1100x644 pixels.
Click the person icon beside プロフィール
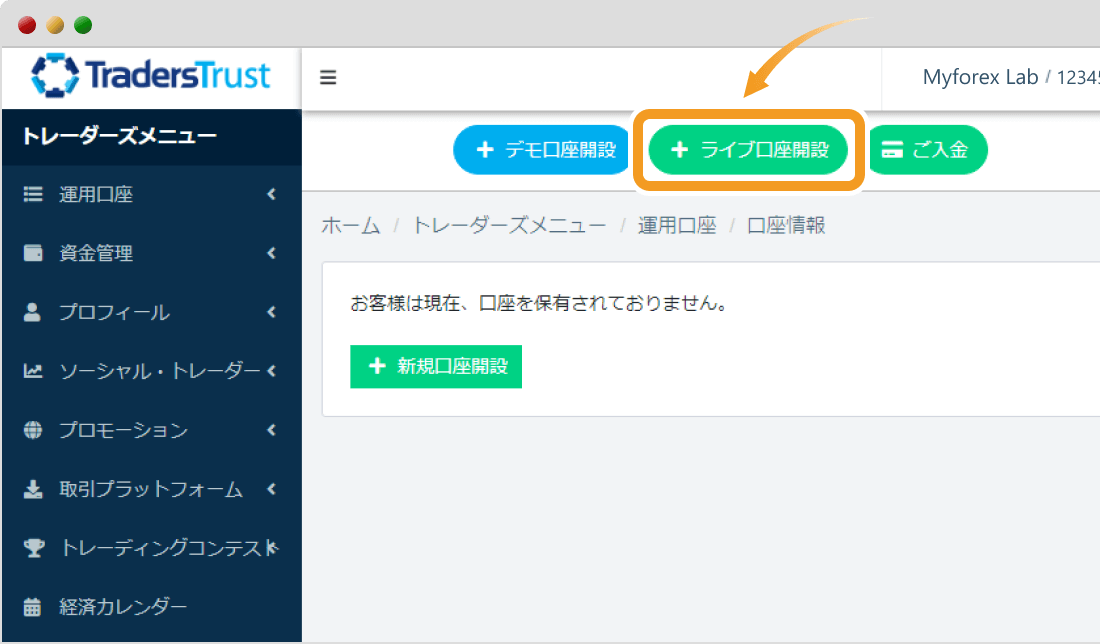tap(33, 313)
